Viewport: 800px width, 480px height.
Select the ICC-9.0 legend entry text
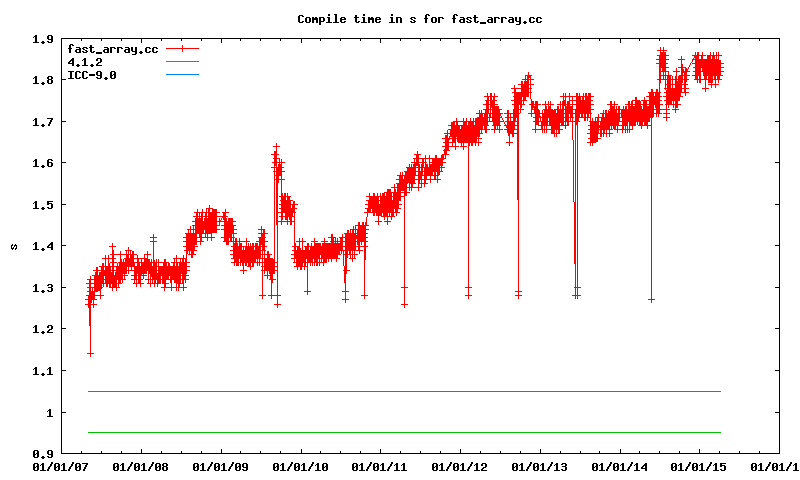point(91,75)
